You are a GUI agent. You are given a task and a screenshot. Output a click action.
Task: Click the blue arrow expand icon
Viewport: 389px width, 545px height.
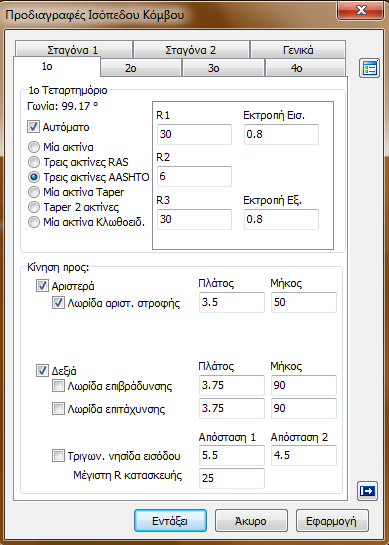click(x=367, y=491)
